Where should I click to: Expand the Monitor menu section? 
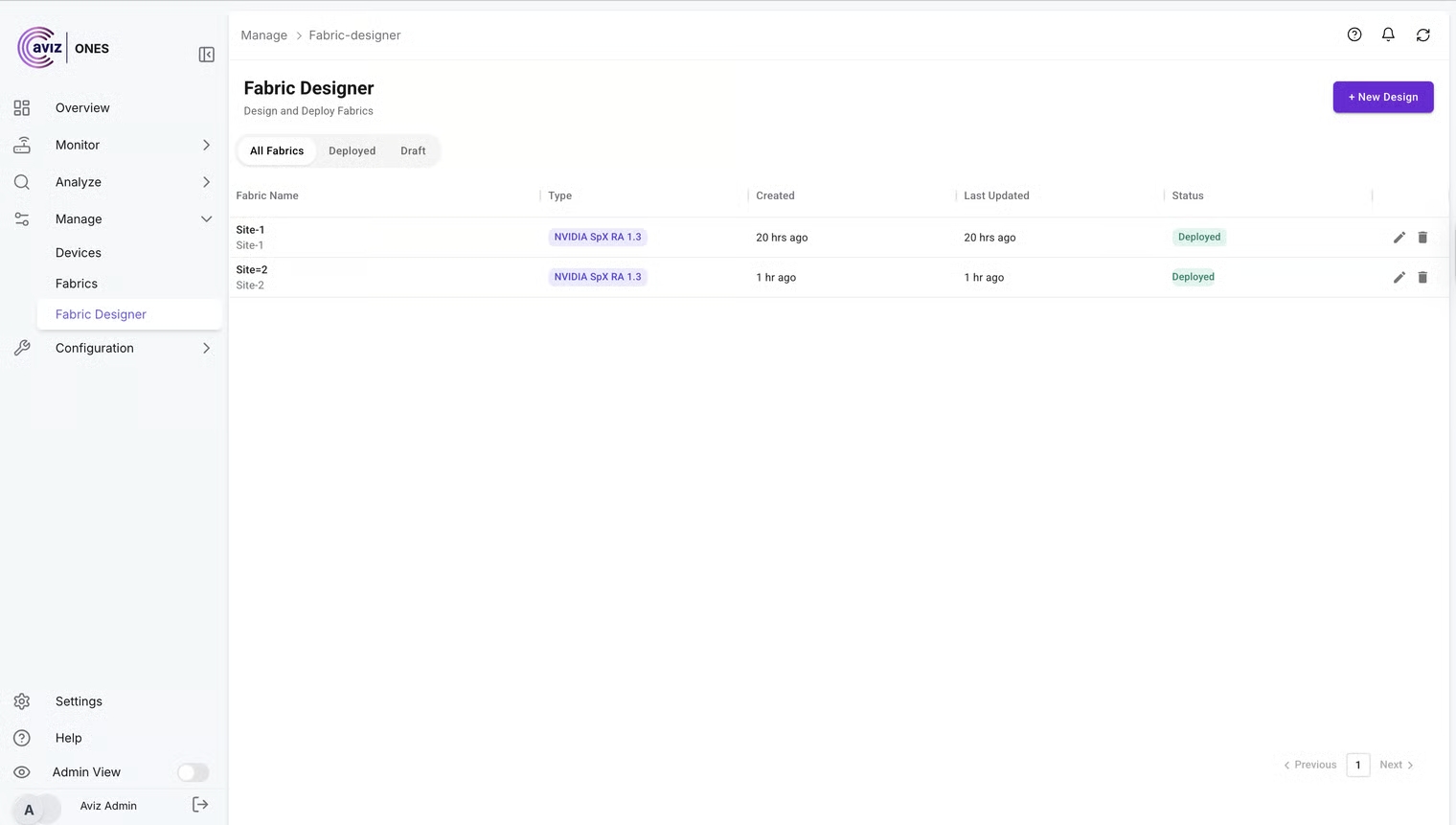206,145
